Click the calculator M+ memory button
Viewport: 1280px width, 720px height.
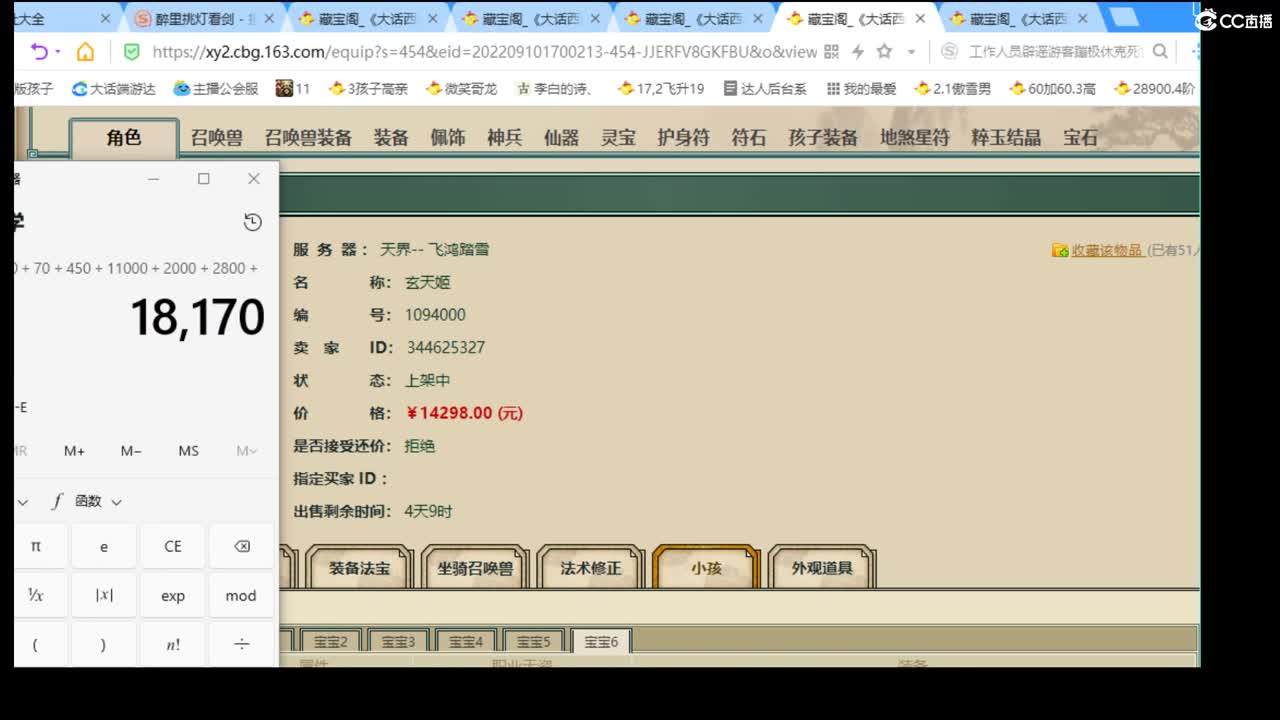[74, 451]
